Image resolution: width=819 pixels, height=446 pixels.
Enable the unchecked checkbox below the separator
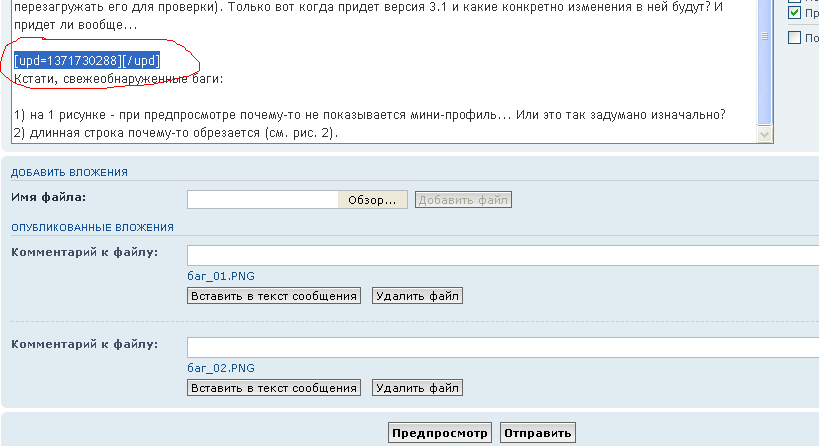(x=795, y=38)
